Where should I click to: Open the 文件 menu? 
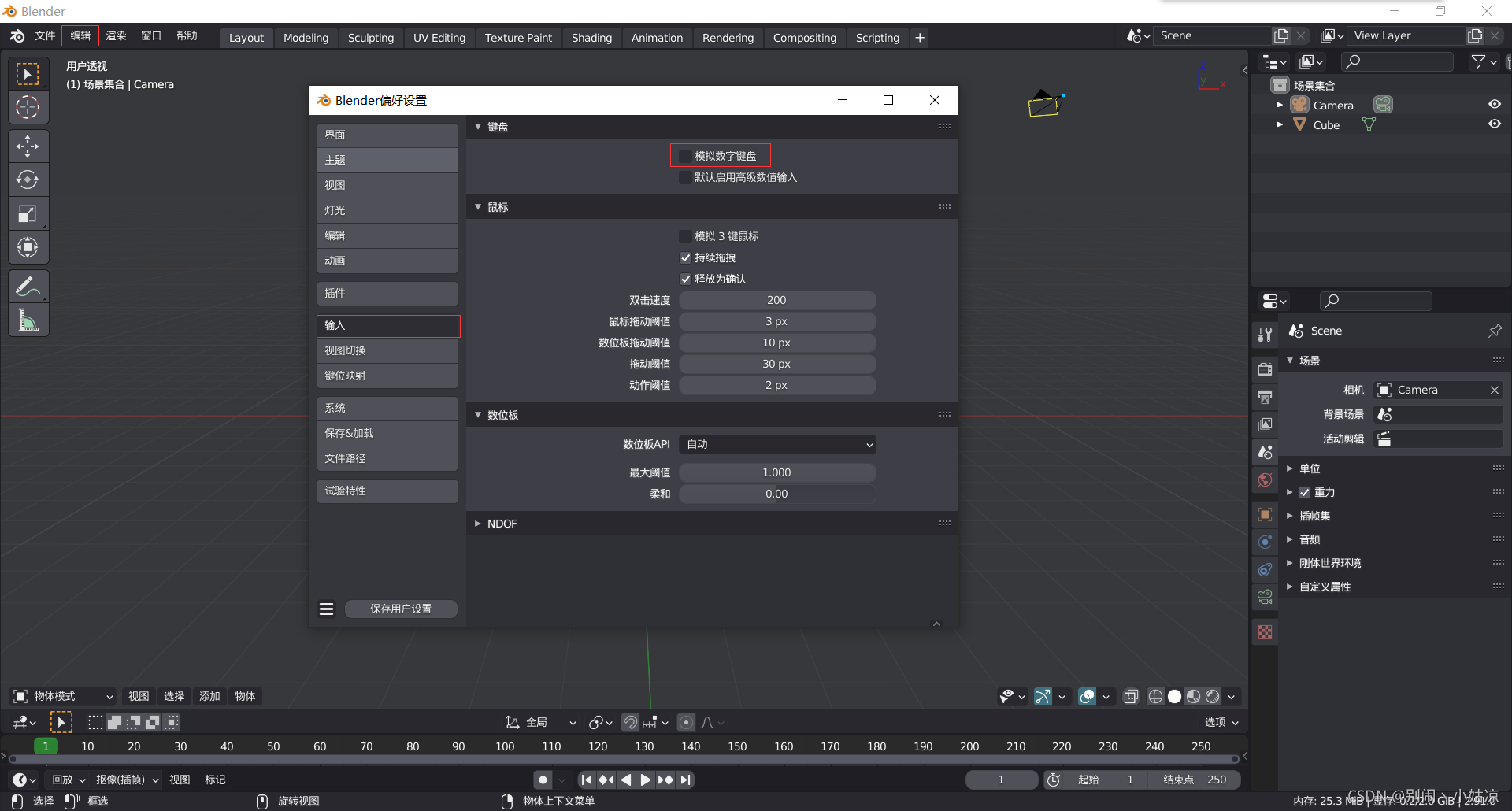45,36
